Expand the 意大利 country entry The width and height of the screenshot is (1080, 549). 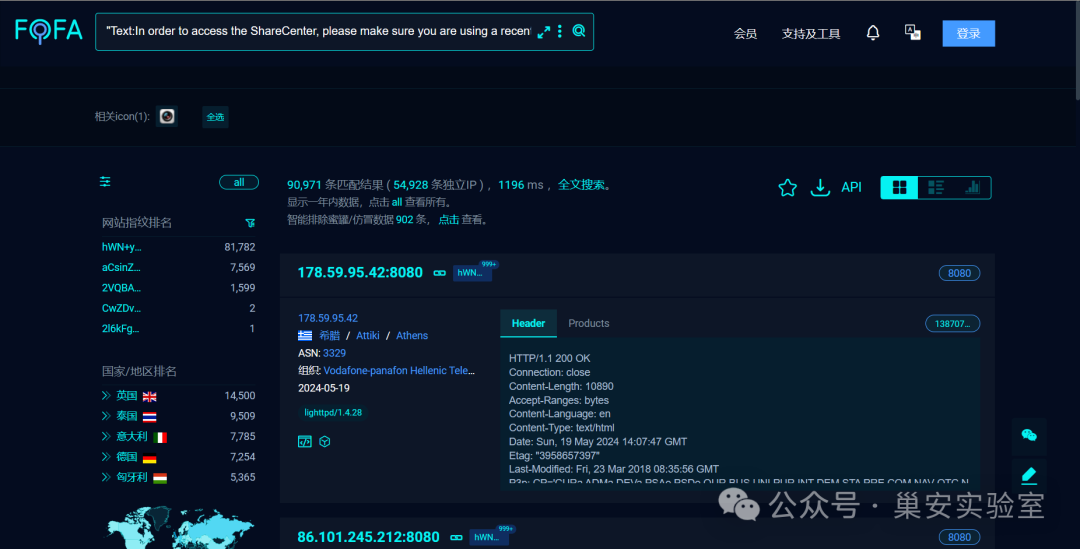coord(105,436)
